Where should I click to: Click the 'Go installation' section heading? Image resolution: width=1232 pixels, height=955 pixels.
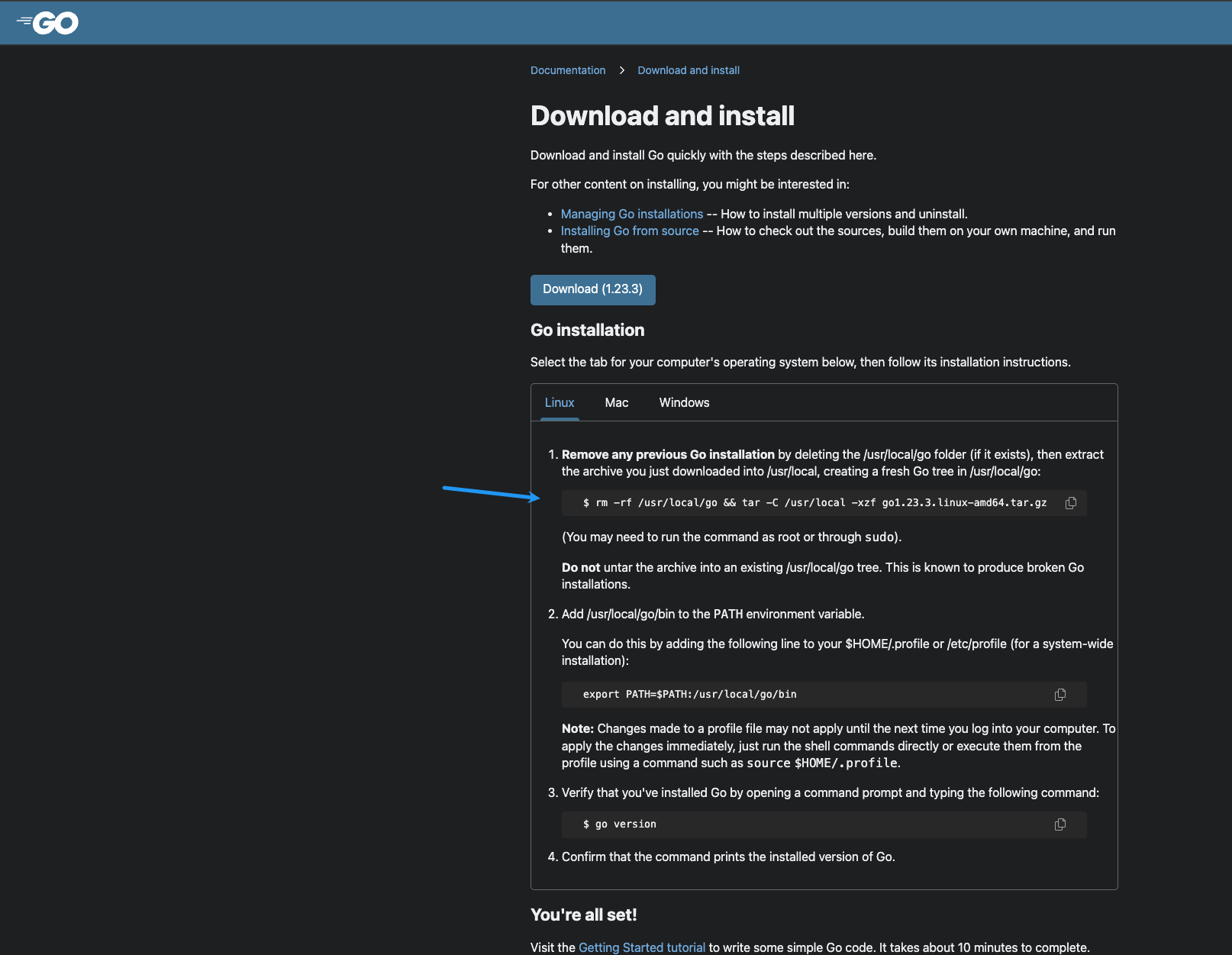[x=587, y=330]
